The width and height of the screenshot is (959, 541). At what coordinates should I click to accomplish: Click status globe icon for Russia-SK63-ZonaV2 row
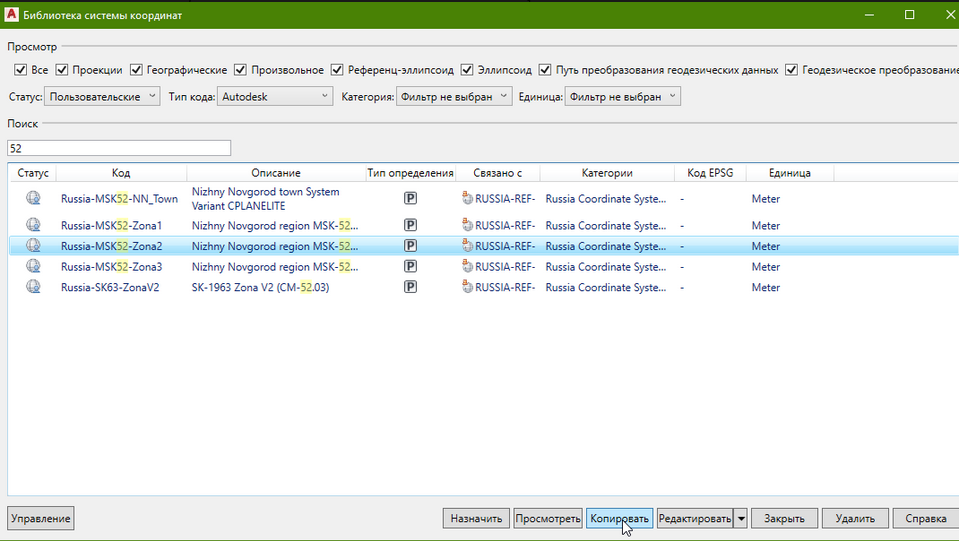point(33,287)
